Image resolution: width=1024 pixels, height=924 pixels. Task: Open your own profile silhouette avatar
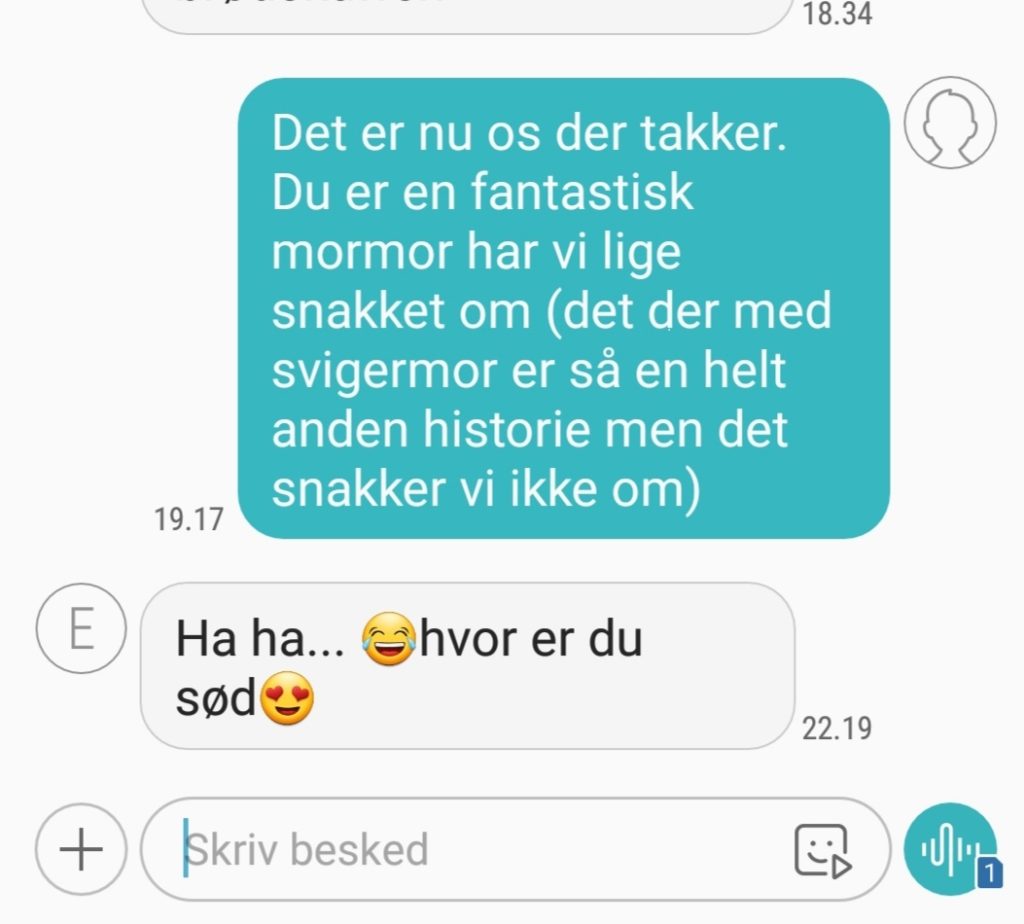(950, 123)
